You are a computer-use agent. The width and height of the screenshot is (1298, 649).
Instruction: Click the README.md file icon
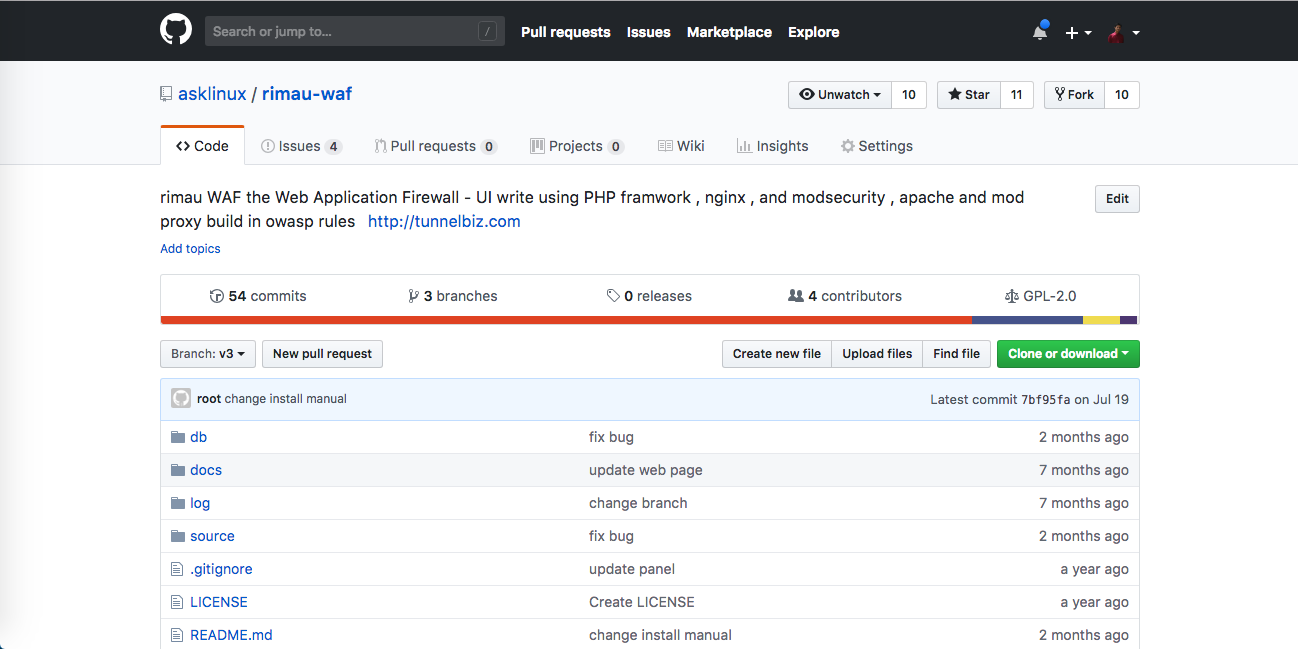(178, 635)
